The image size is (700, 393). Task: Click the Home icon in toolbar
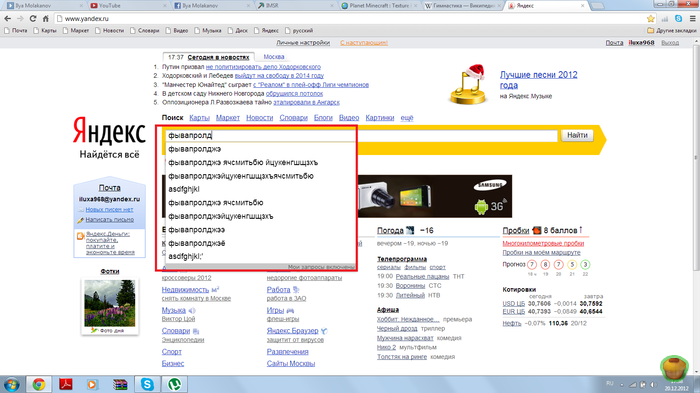[46, 19]
